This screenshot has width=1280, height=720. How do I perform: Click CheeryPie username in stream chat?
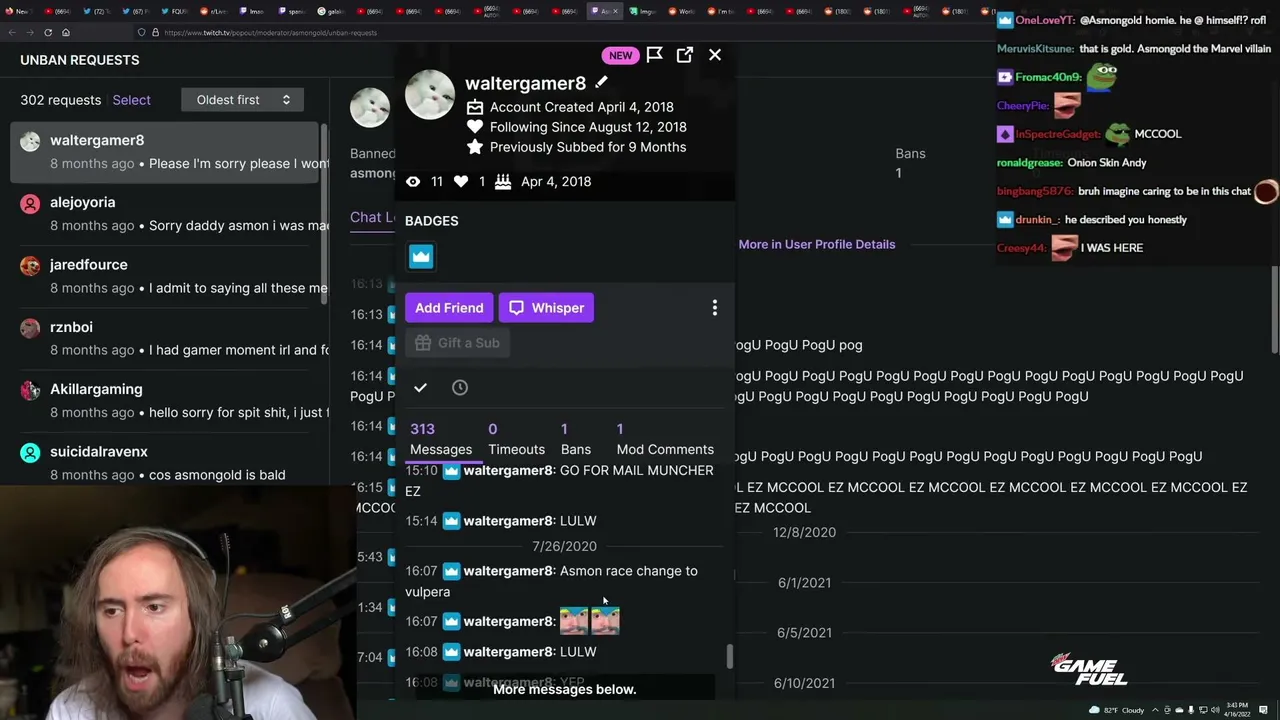1022,105
